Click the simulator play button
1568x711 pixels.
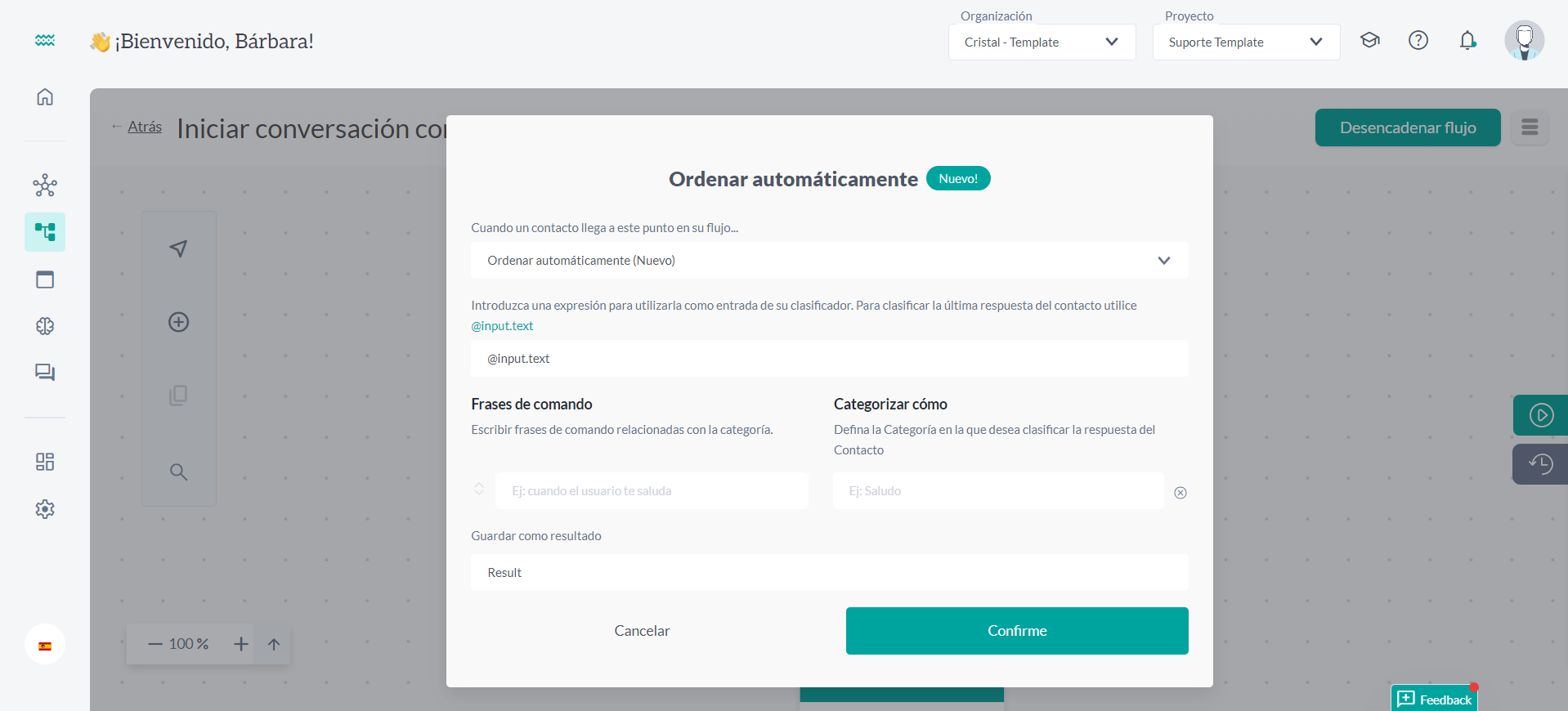click(x=1540, y=415)
